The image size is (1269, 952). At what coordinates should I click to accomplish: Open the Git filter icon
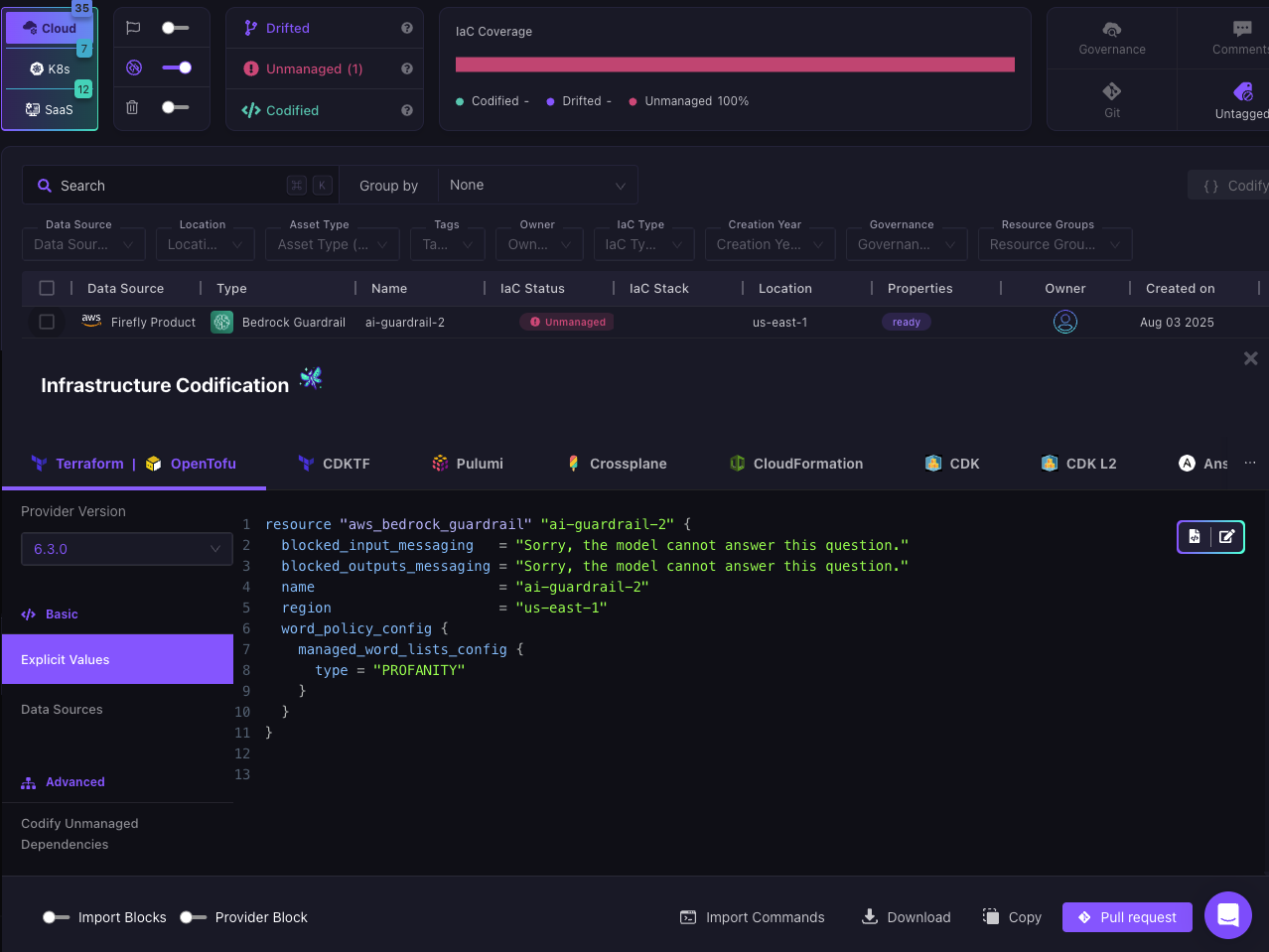click(x=1112, y=91)
